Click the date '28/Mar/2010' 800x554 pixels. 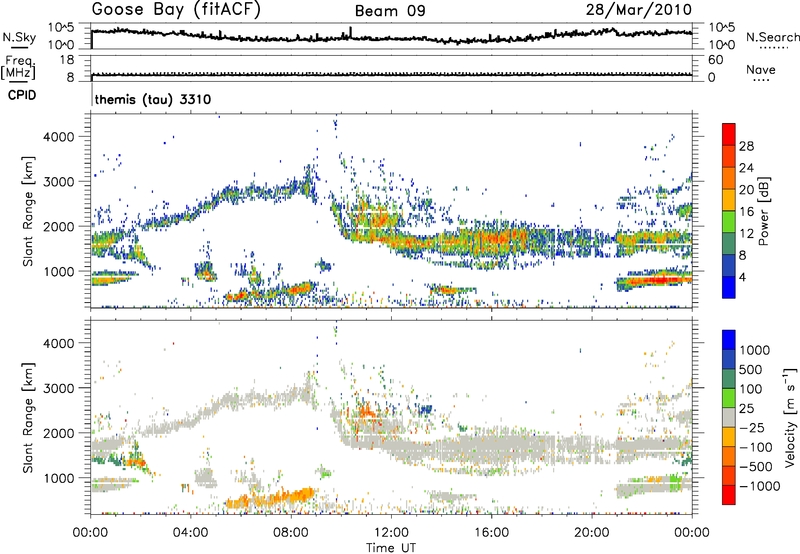[x=639, y=10]
